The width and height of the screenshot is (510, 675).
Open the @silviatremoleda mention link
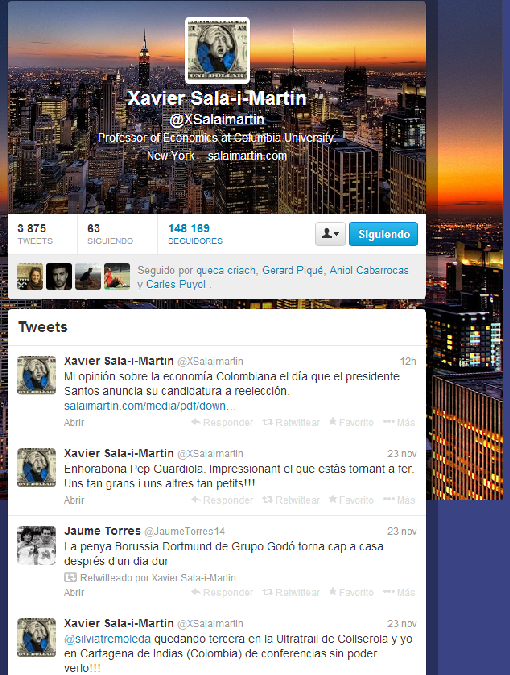tap(108, 639)
